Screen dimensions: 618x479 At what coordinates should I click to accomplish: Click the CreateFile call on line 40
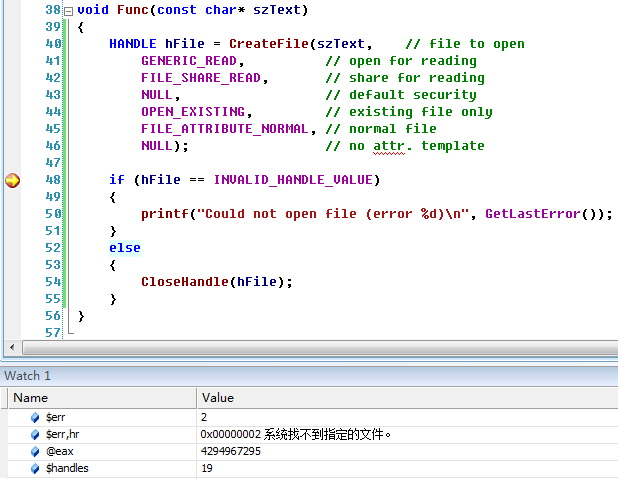(269, 44)
